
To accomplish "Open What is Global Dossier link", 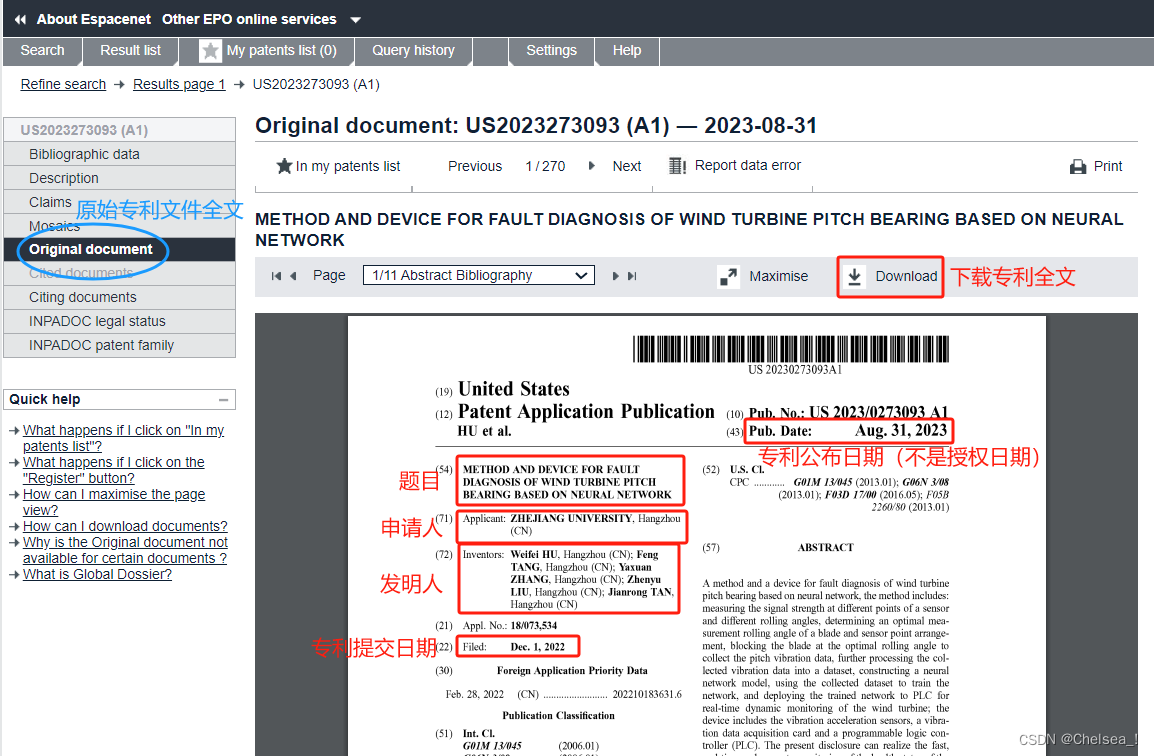I will click(x=97, y=574).
